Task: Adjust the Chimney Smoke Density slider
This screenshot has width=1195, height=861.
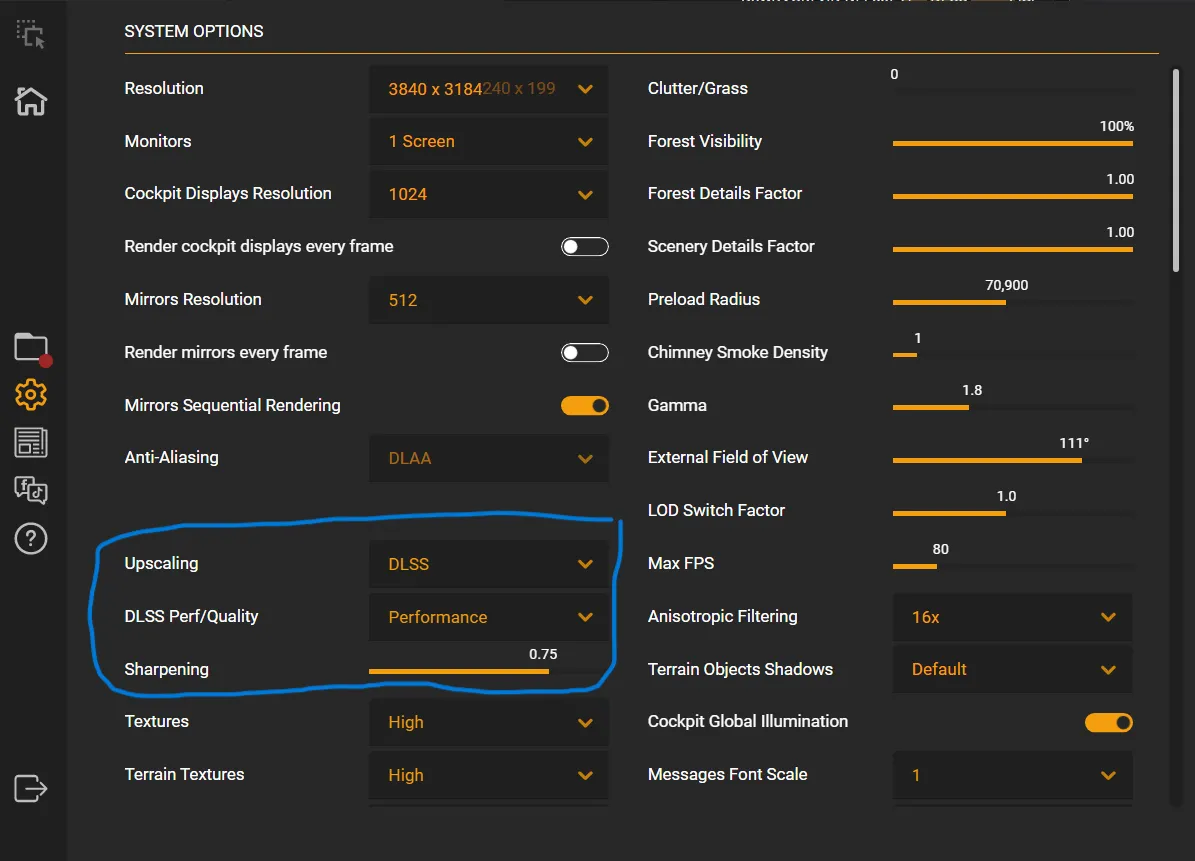Action: click(x=1013, y=355)
